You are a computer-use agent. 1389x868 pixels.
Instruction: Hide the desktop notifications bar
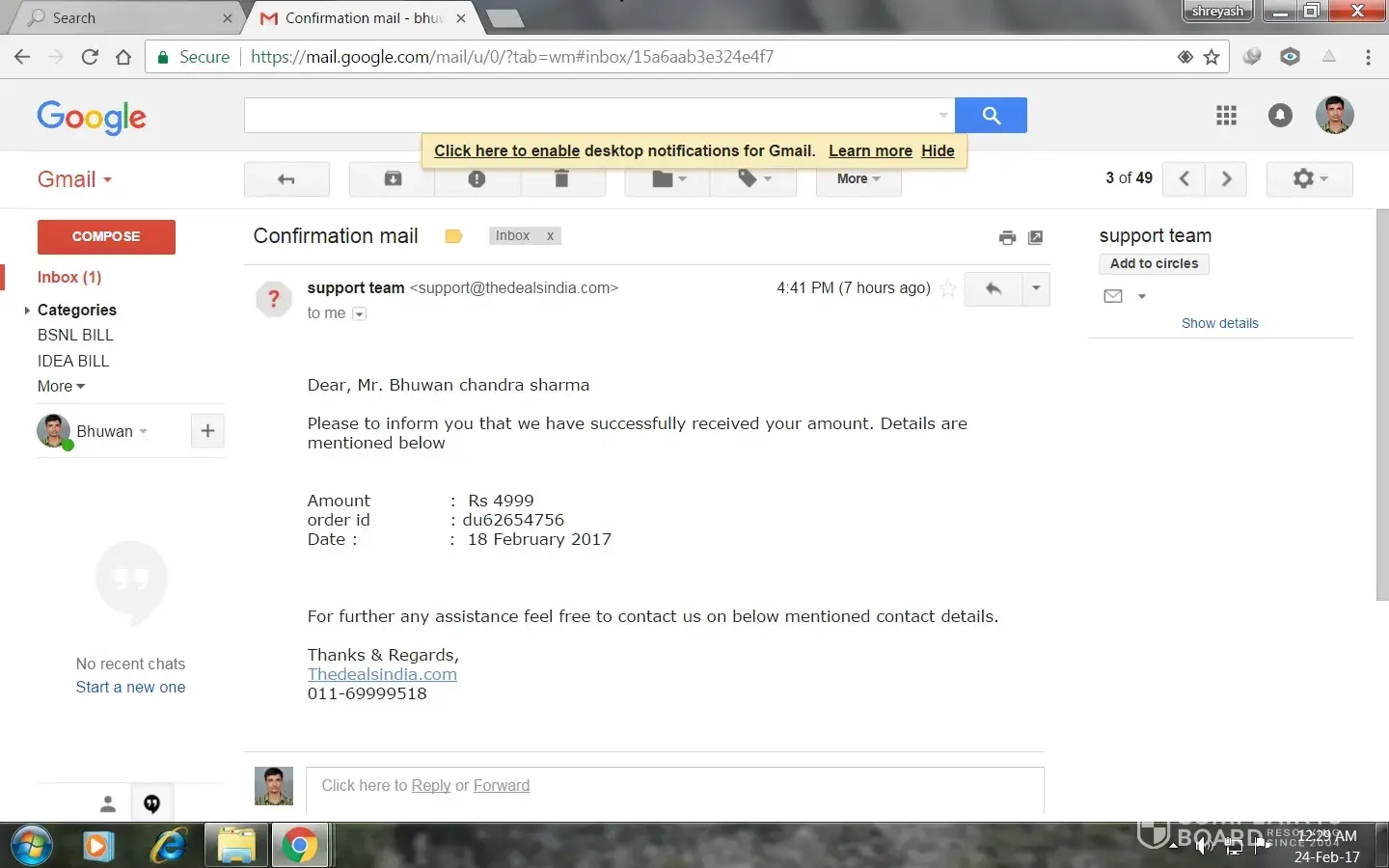(938, 151)
